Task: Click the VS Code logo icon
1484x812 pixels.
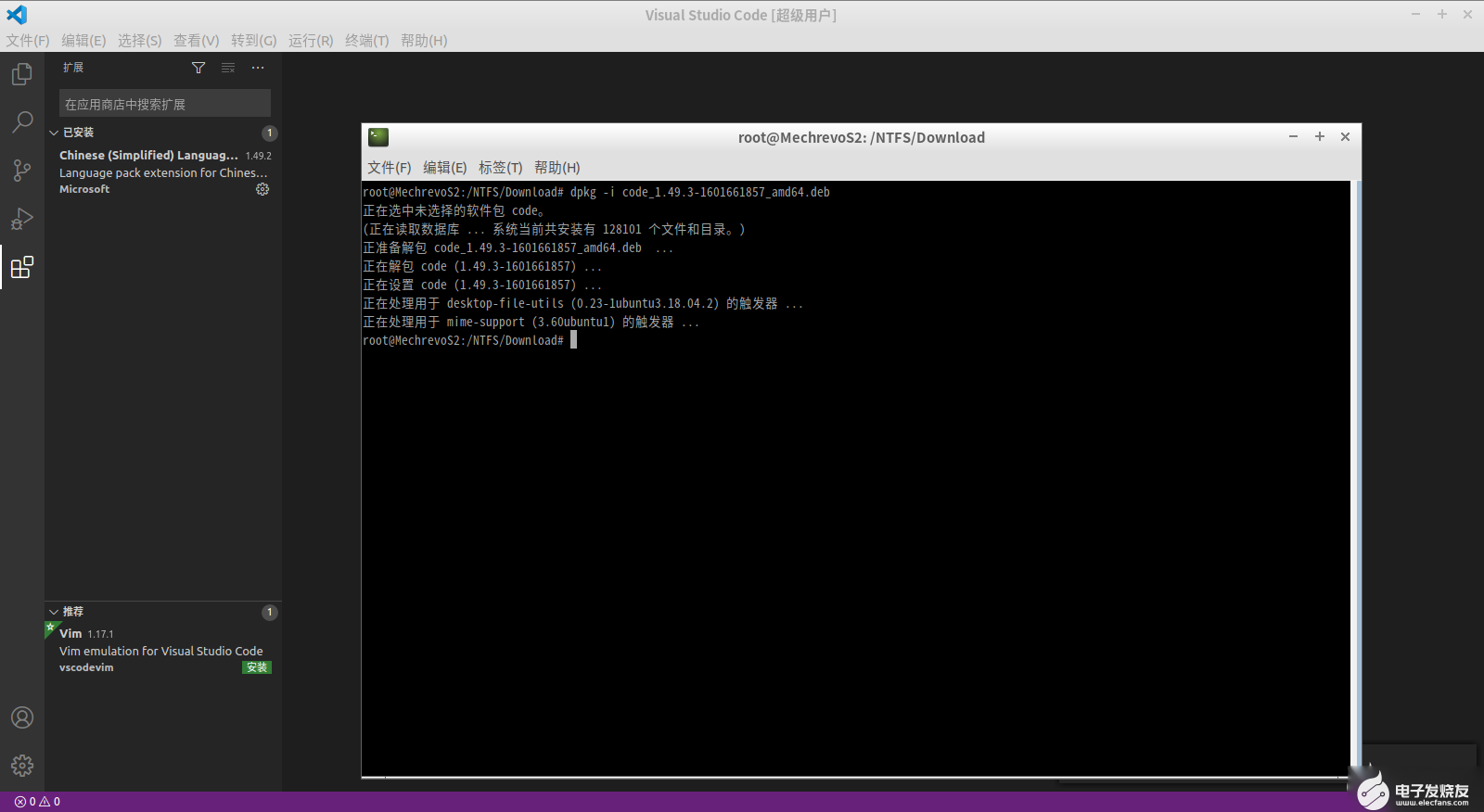Action: click(17, 15)
